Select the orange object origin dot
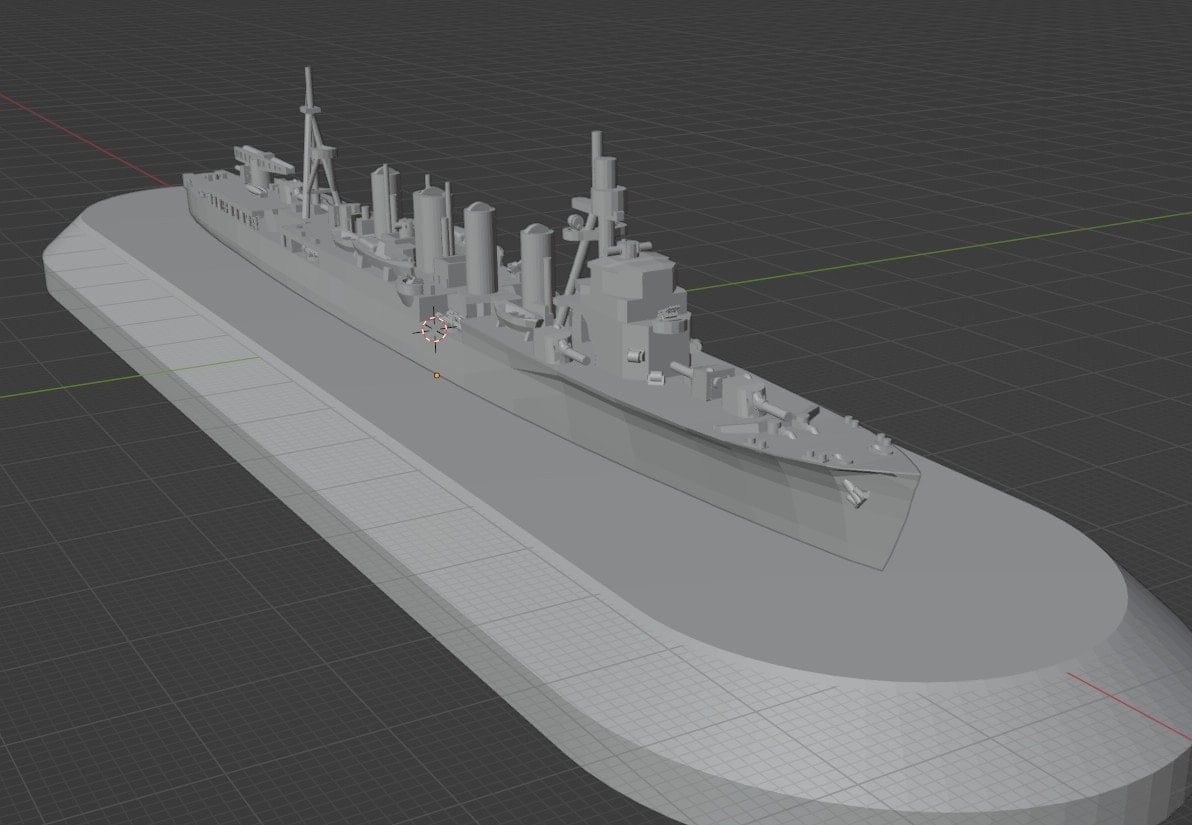The width and height of the screenshot is (1192, 825). pos(437,375)
